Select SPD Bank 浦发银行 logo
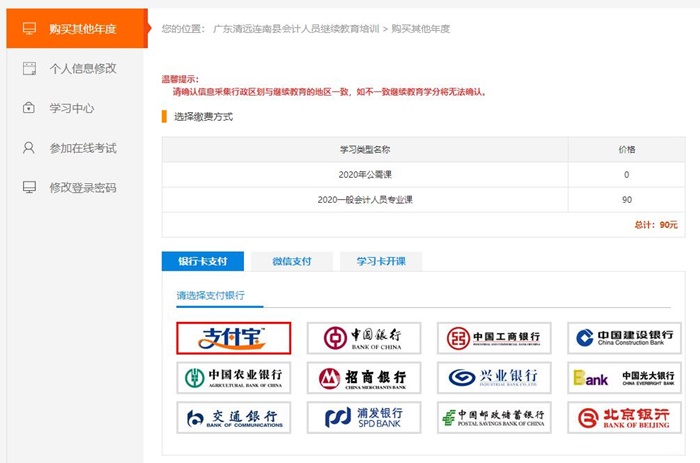Viewport: 700px width, 463px height. pos(364,417)
